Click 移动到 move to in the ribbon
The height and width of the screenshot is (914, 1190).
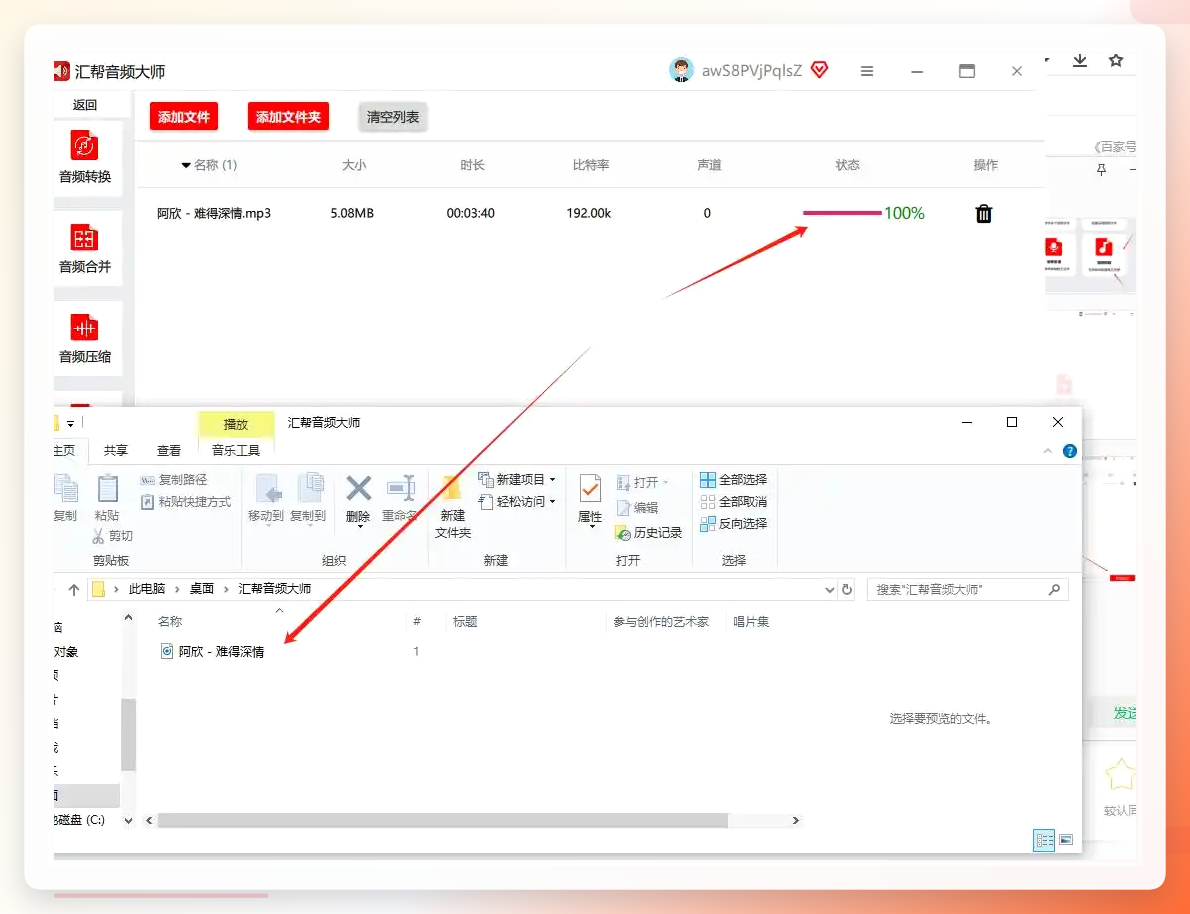click(266, 498)
